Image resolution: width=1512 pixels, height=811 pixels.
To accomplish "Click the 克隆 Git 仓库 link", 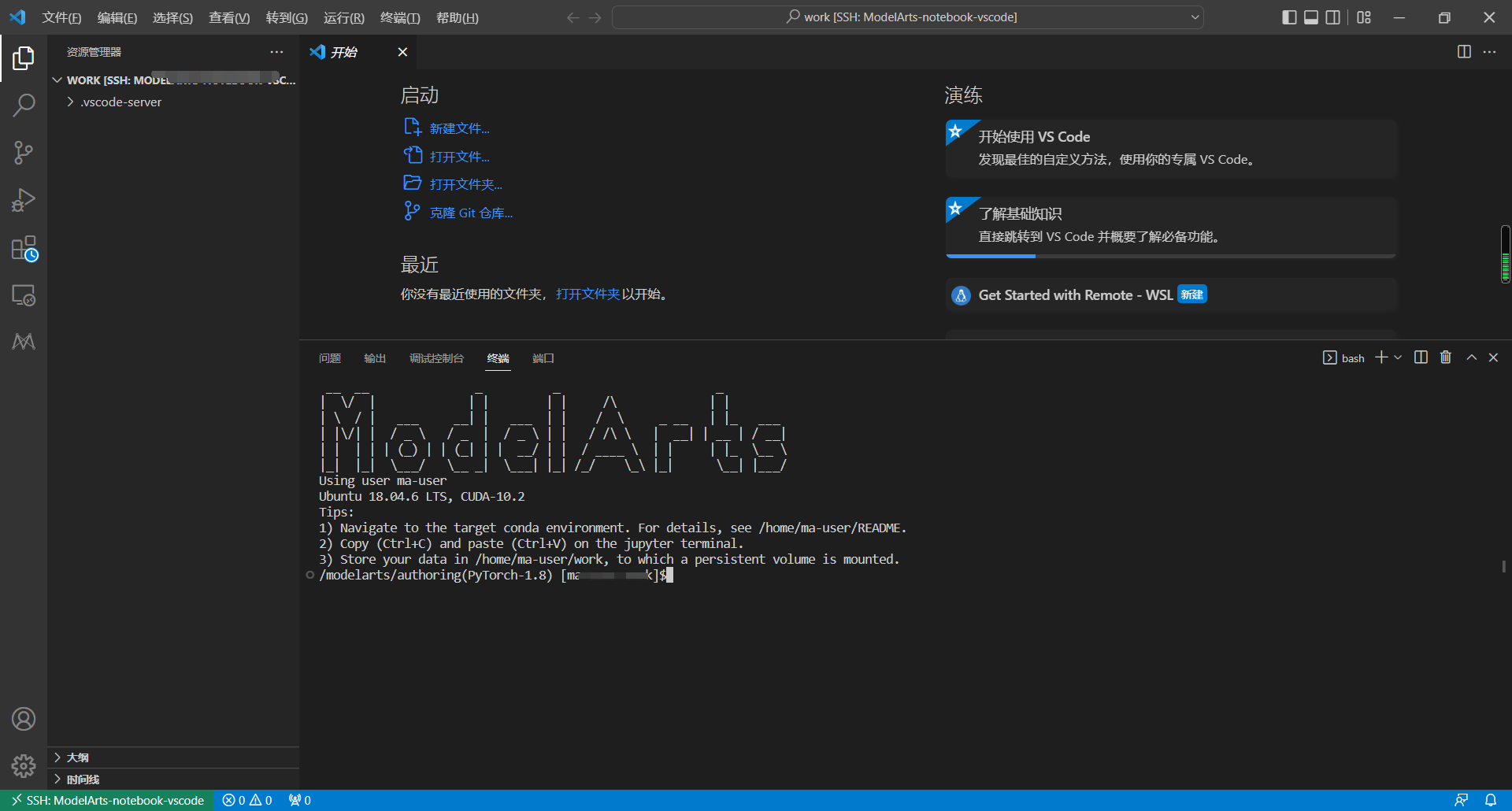I will 471,213.
